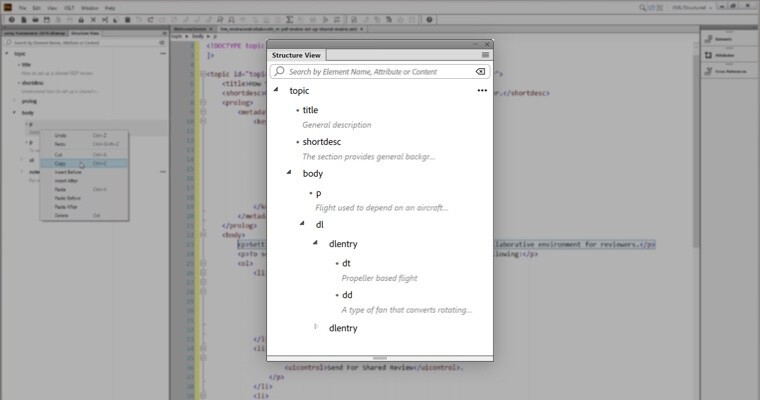Screen dimensions: 760x400
Task: Select the dl label in the popup tree
Action: pos(320,224)
